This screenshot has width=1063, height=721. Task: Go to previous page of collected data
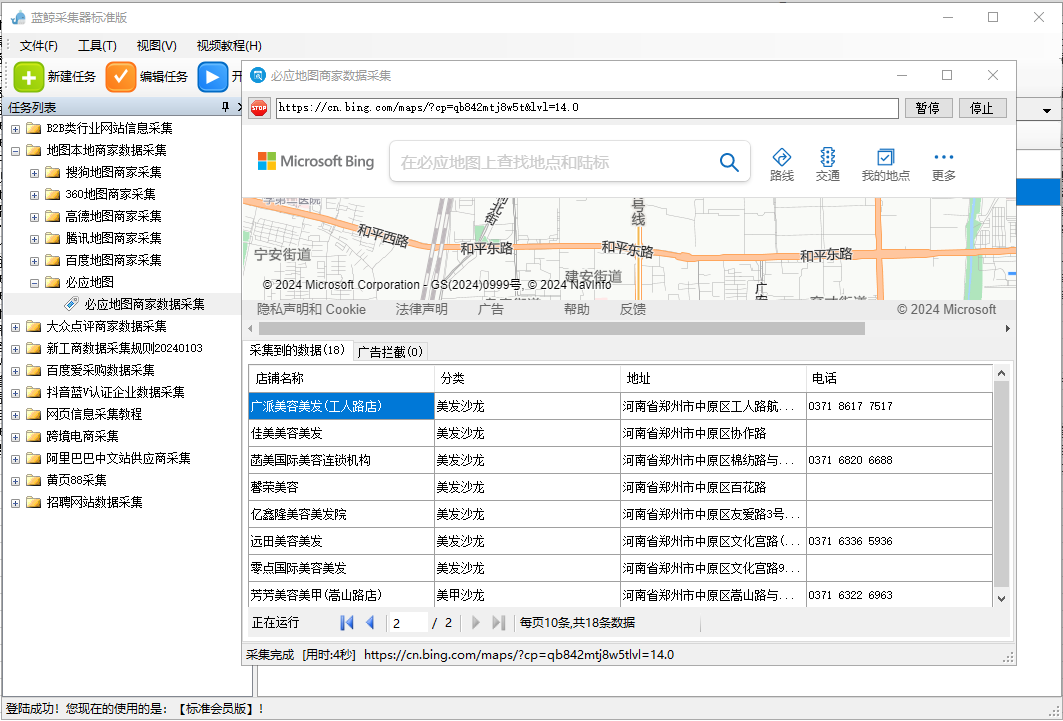370,622
